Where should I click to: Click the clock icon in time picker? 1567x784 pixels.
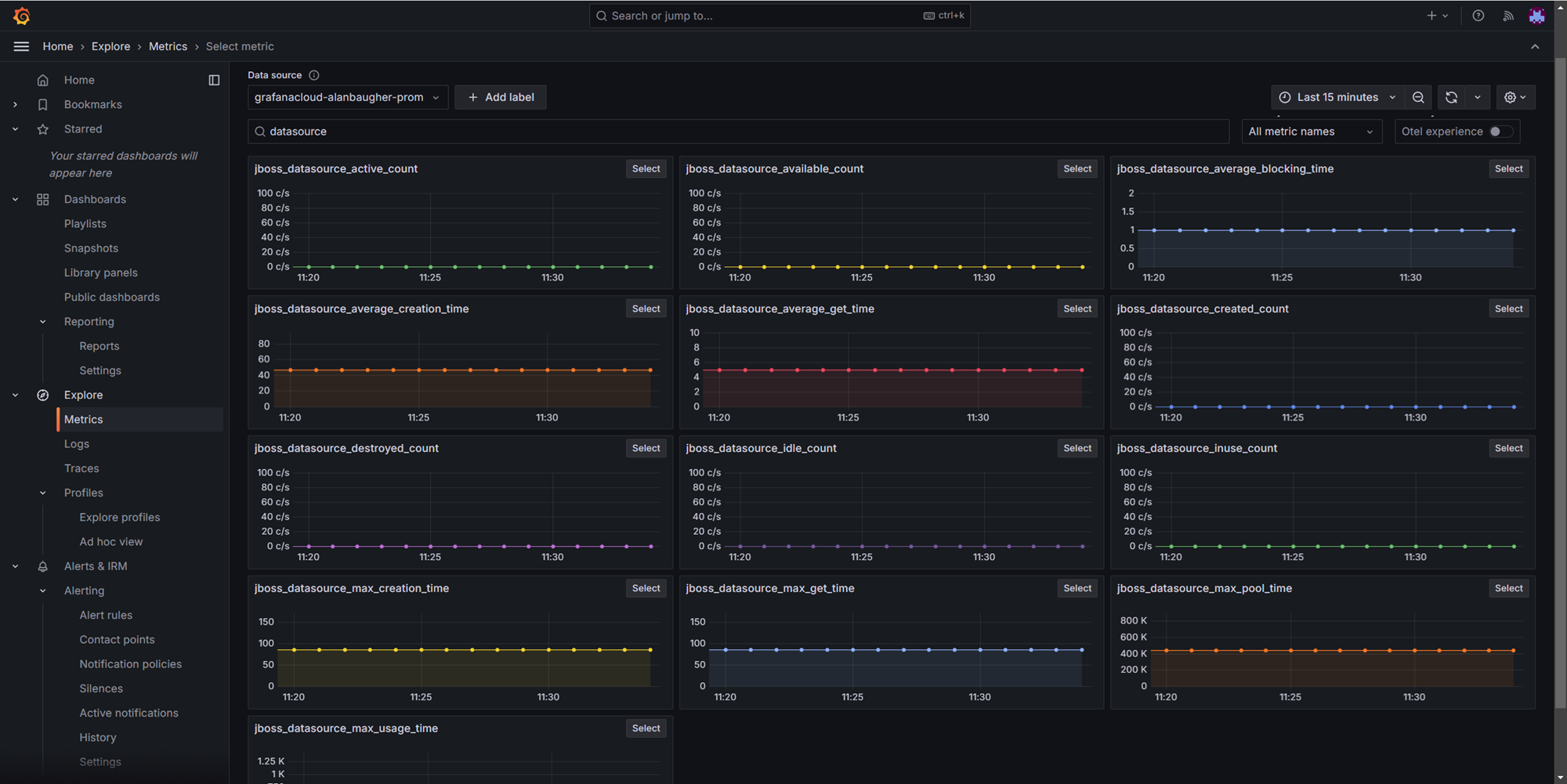pyautogui.click(x=1285, y=97)
